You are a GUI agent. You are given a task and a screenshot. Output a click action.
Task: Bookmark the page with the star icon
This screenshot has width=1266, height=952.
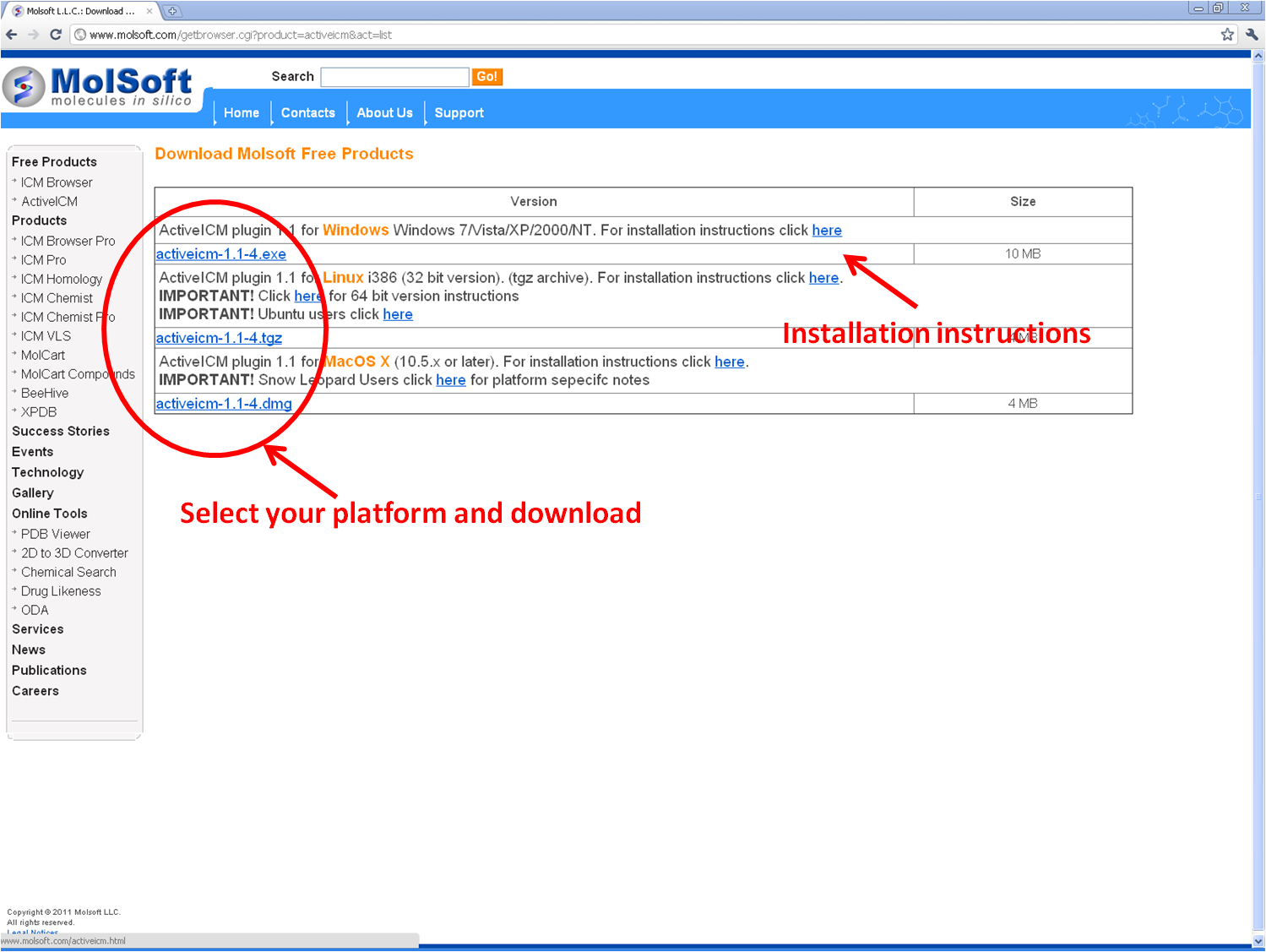tap(1227, 35)
